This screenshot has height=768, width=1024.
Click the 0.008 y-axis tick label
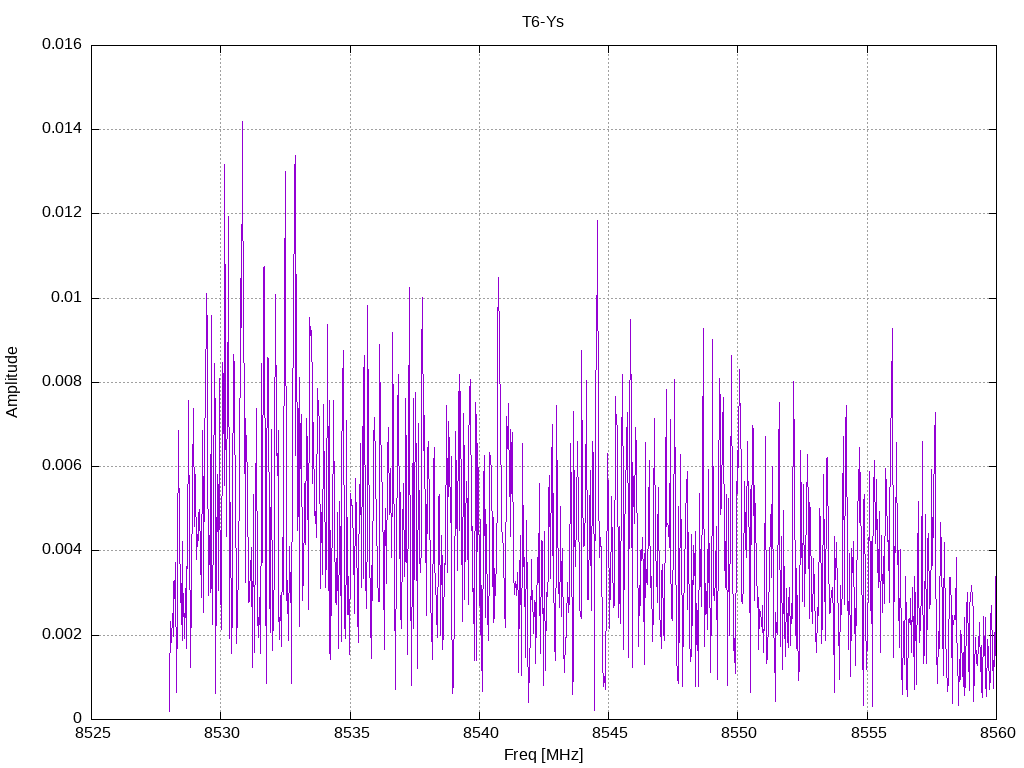tap(62, 381)
